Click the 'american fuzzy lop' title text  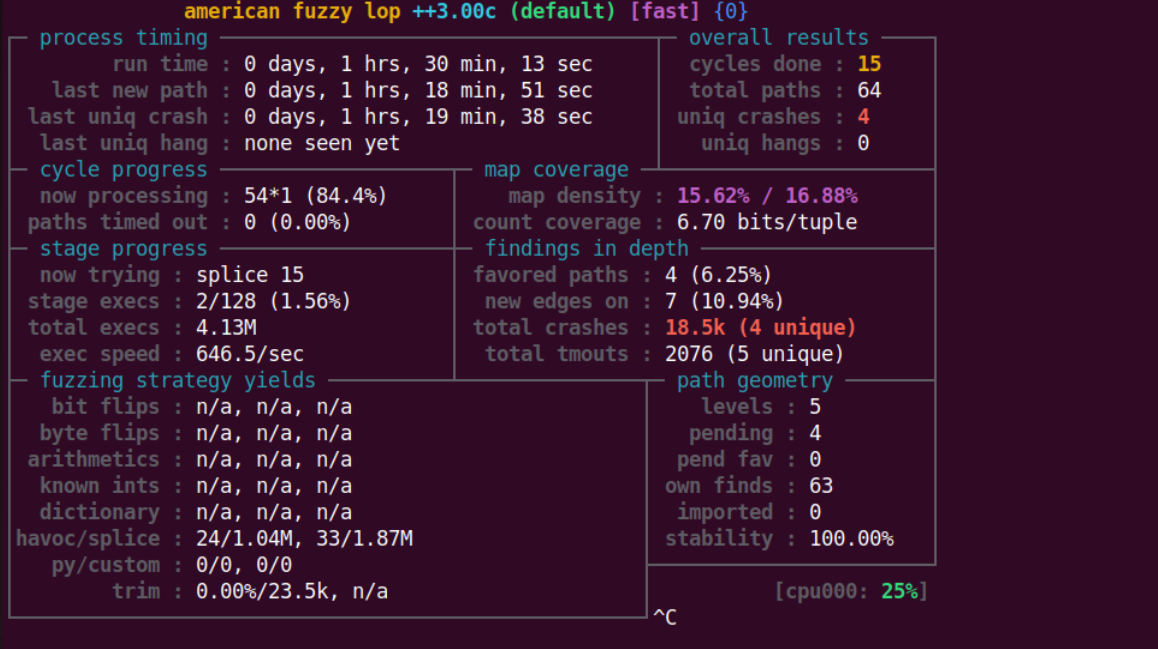[x=292, y=12]
